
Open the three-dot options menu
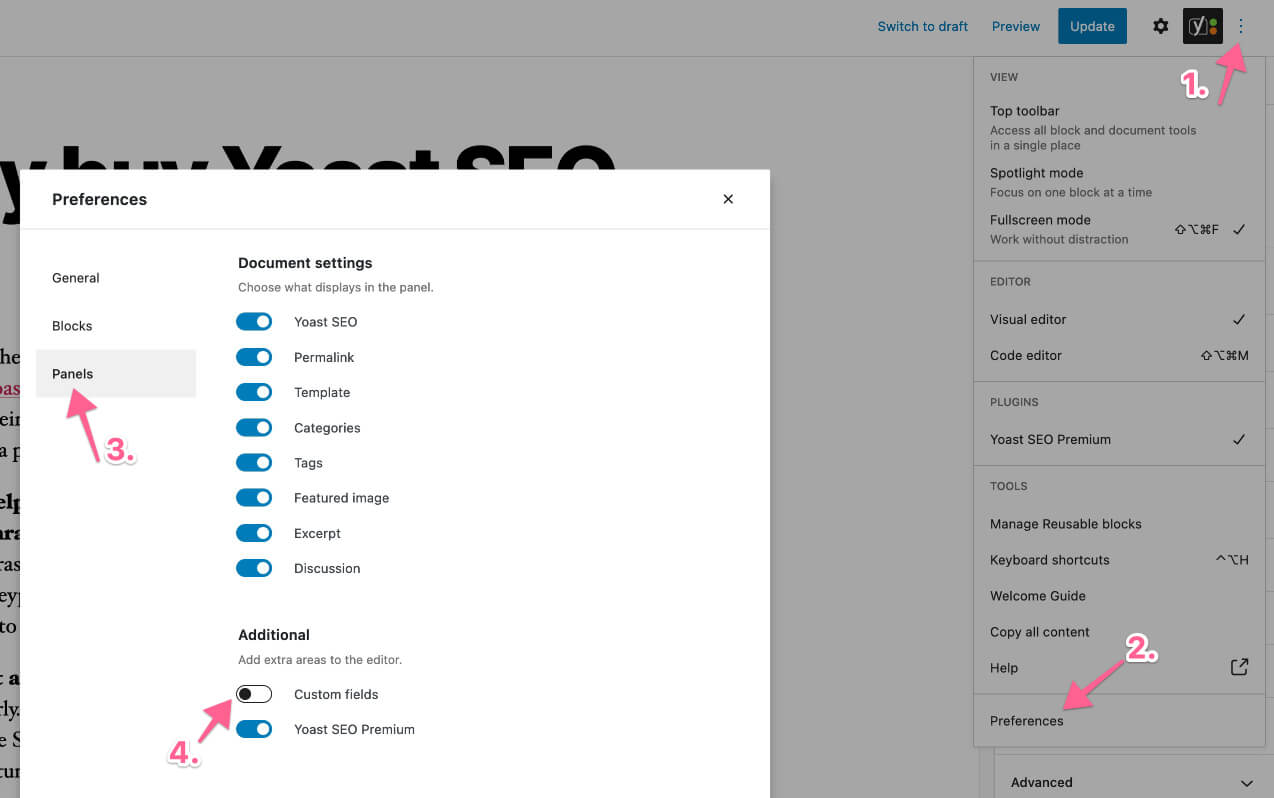click(1241, 27)
